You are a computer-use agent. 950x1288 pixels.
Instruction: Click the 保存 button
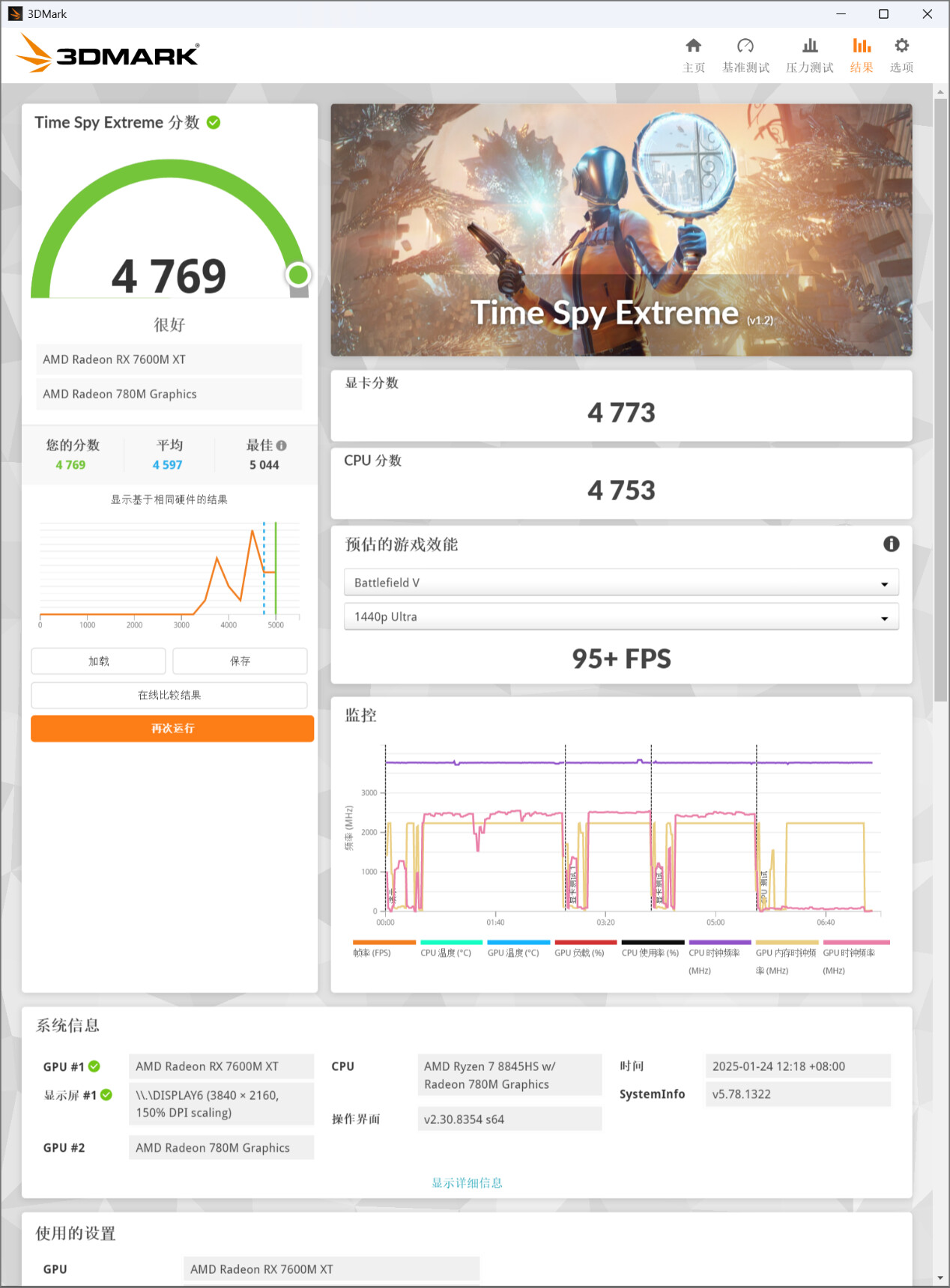[x=240, y=661]
